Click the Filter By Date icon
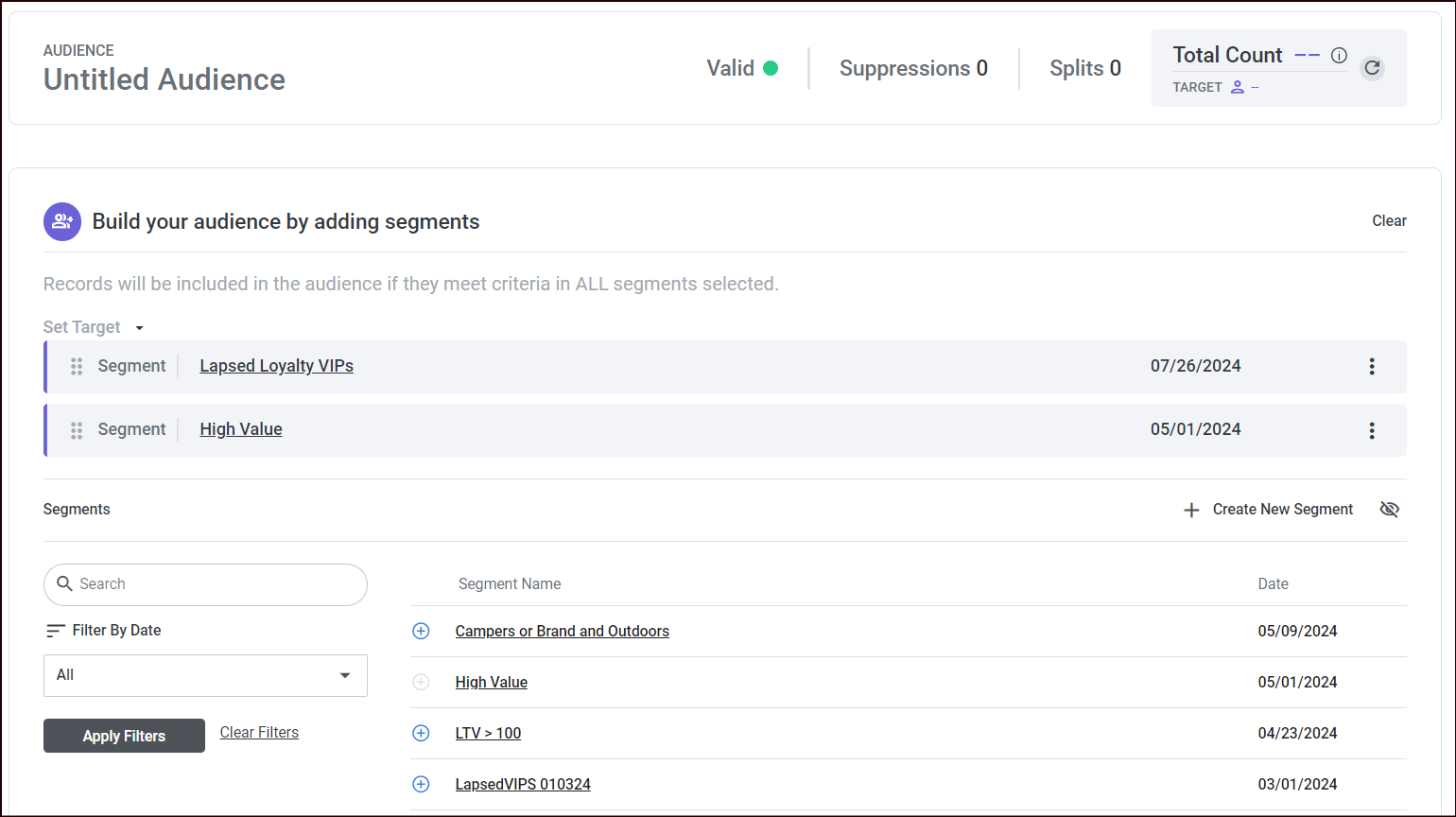The width and height of the screenshot is (1456, 817). click(56, 631)
